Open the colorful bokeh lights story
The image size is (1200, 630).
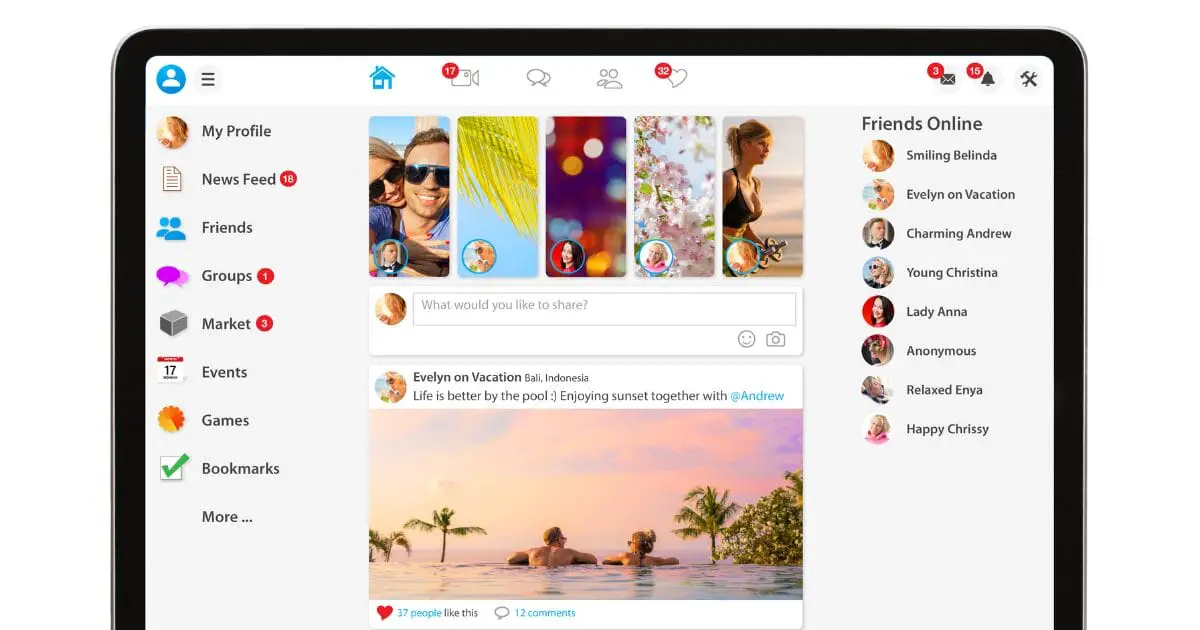click(x=586, y=197)
